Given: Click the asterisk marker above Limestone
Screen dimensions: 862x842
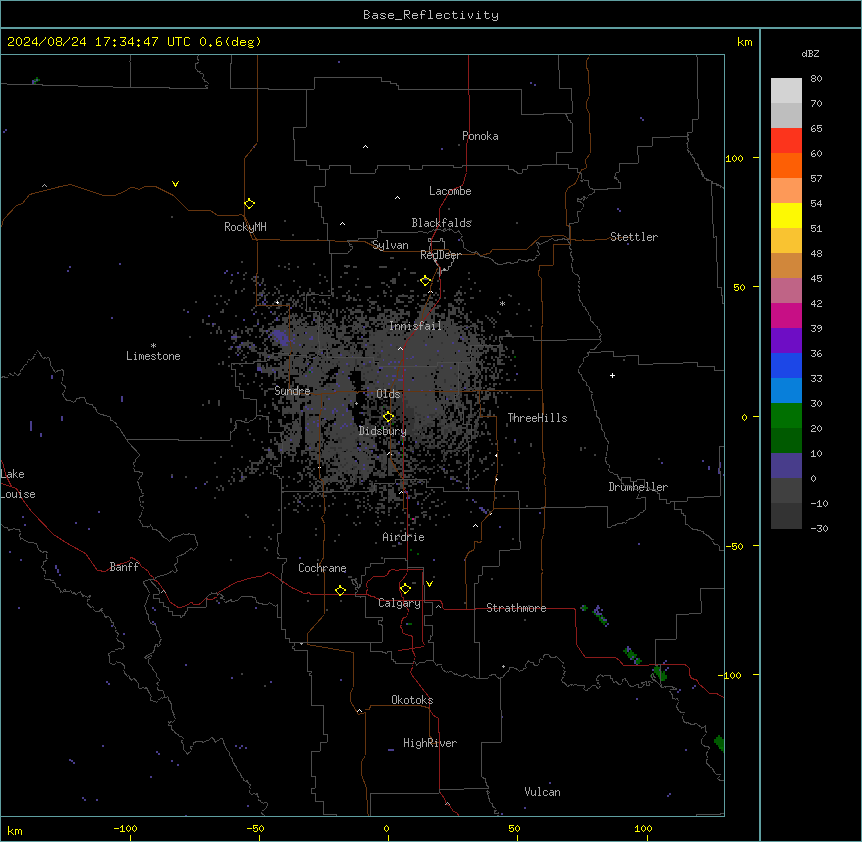Looking at the screenshot, I should (153, 346).
